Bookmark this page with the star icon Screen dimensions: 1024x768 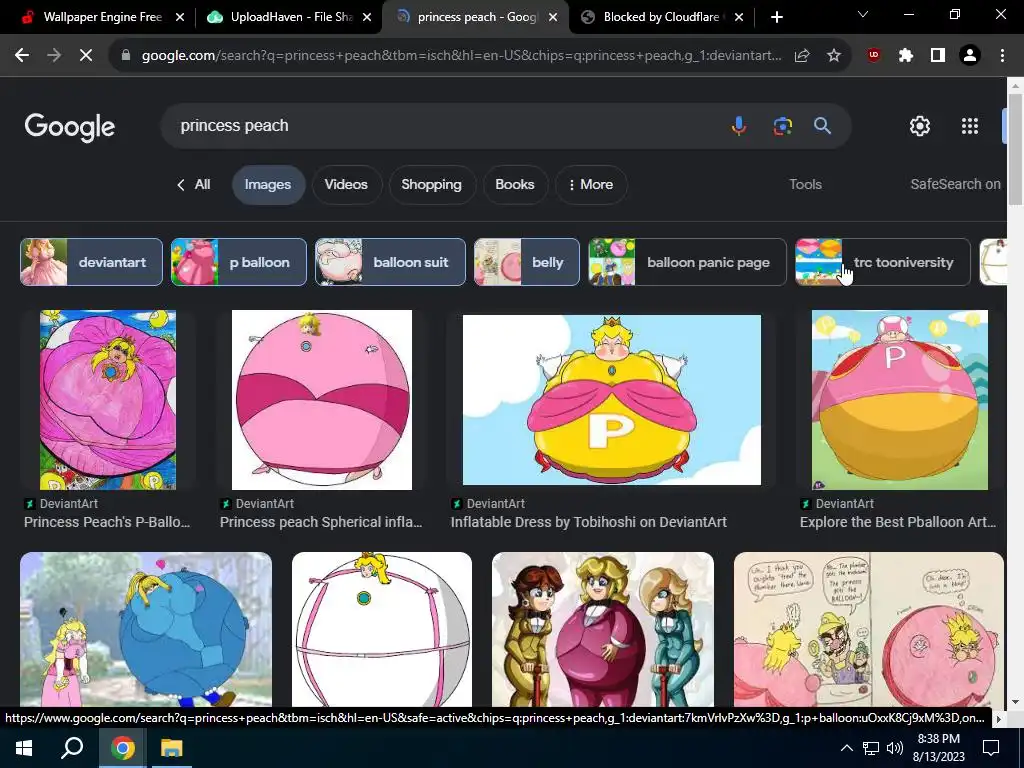click(x=834, y=56)
